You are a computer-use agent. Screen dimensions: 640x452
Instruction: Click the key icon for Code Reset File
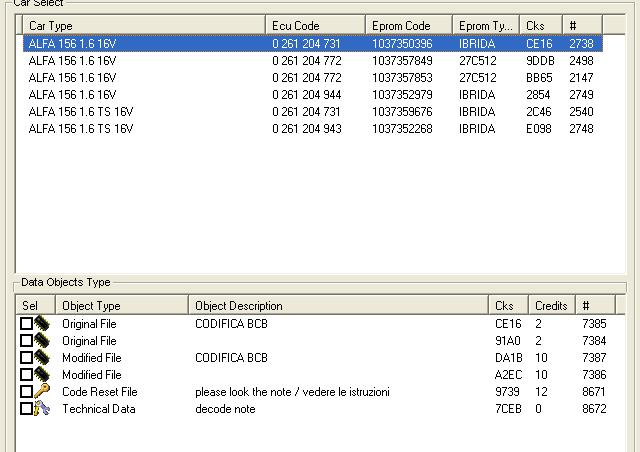[x=41, y=392]
